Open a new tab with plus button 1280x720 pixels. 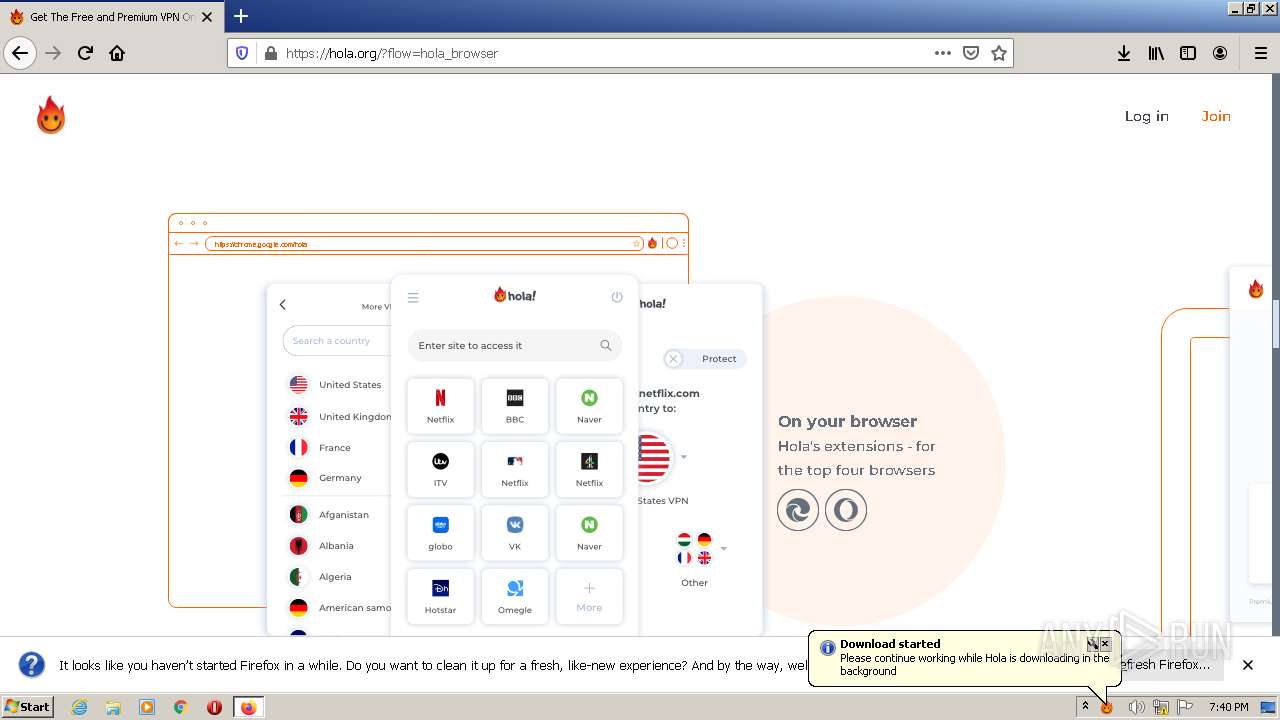pos(241,16)
